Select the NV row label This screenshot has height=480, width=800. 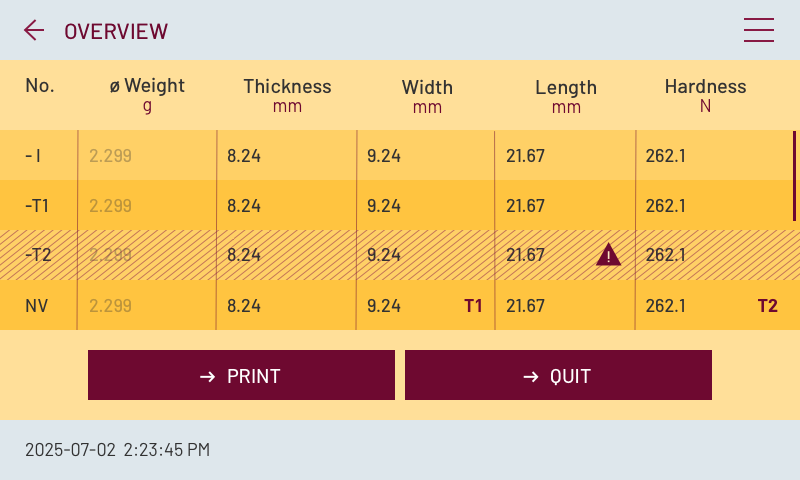coord(37,306)
